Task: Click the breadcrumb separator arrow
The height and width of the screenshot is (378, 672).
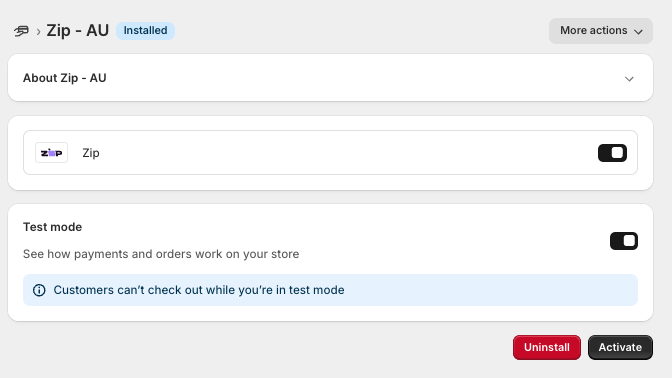Action: [x=38, y=31]
